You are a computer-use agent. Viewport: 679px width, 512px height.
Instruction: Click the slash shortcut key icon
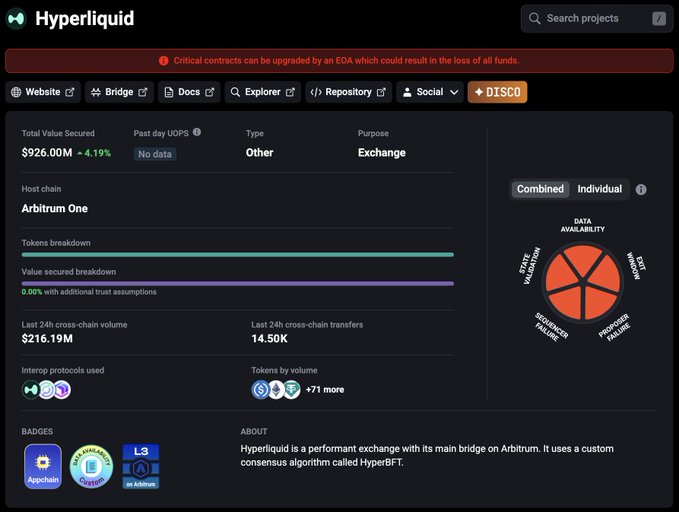point(659,19)
